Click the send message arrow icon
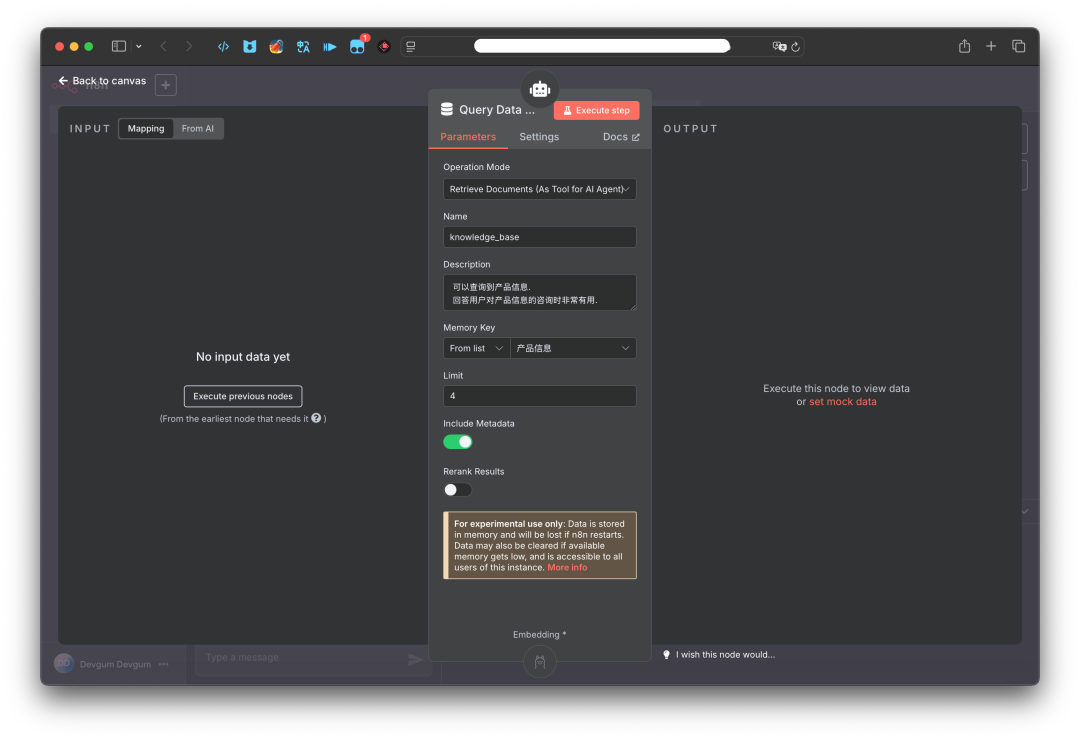1080x739 pixels. (415, 659)
